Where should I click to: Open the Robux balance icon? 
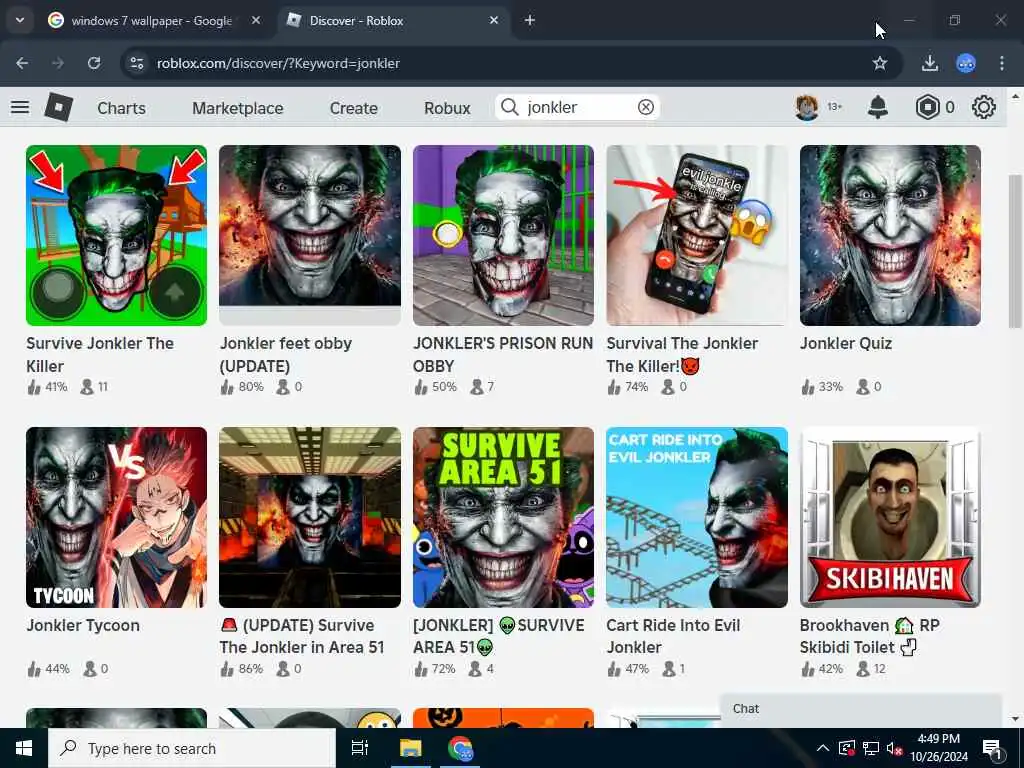pos(927,107)
